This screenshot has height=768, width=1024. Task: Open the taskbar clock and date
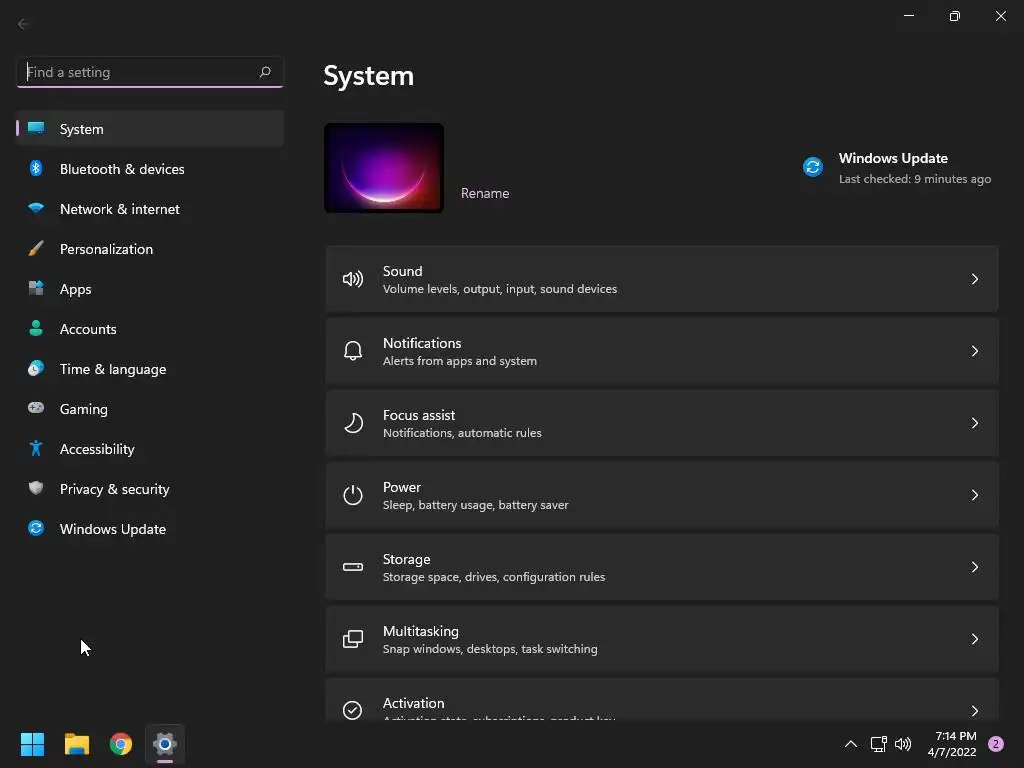952,744
